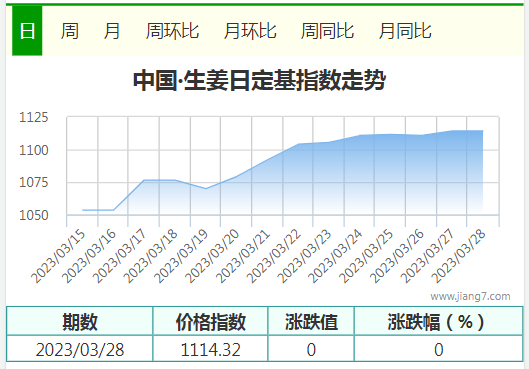Open the 月 monthly tab
The width and height of the screenshot is (529, 369).
(x=112, y=31)
